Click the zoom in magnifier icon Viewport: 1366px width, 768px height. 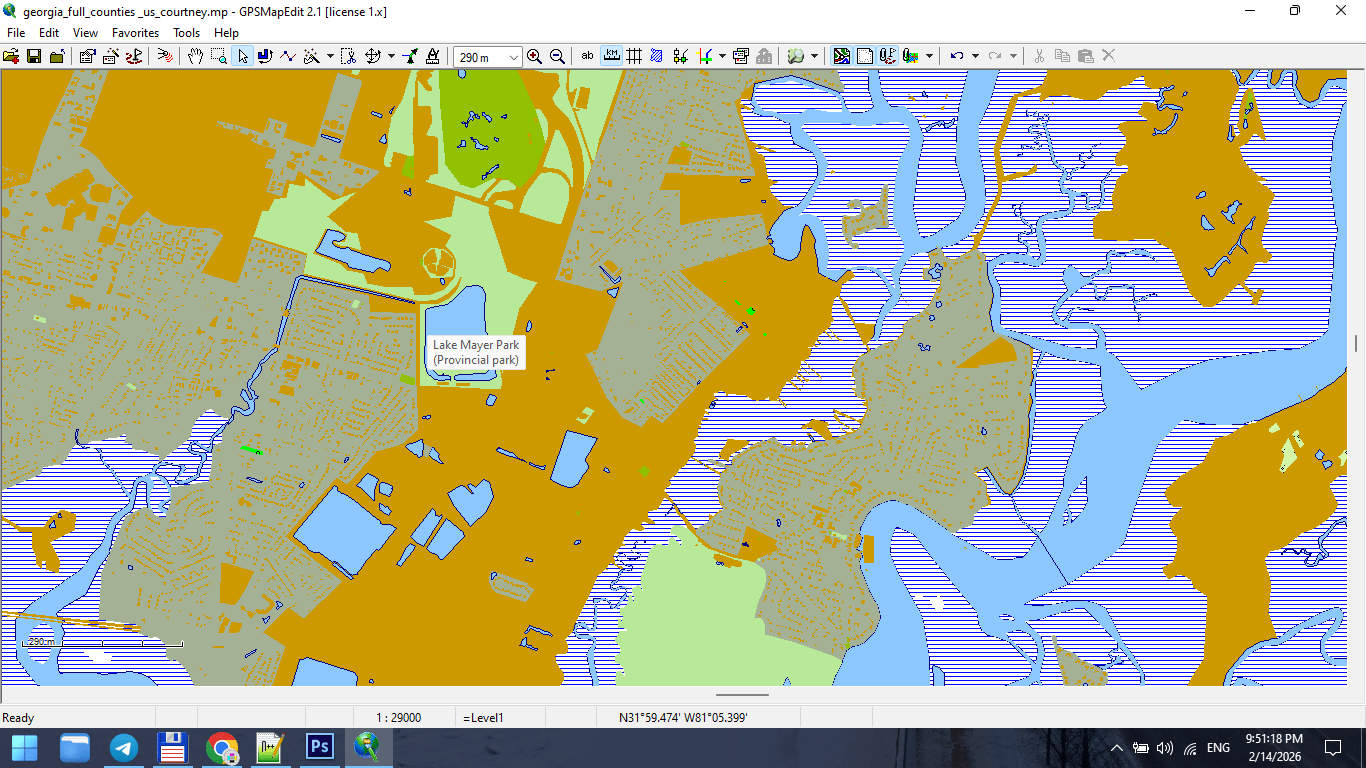534,56
